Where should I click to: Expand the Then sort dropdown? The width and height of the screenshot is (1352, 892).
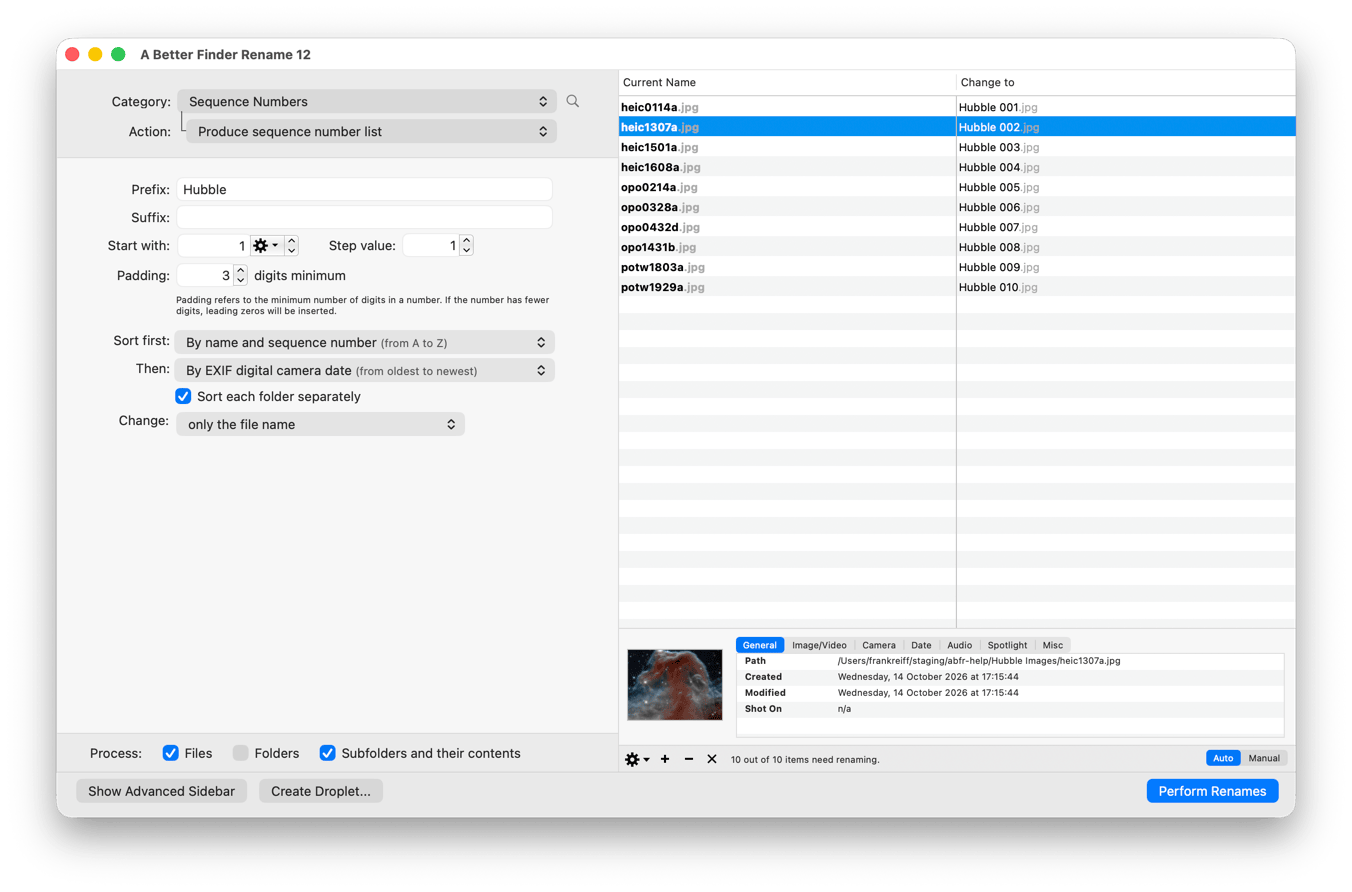click(364, 370)
